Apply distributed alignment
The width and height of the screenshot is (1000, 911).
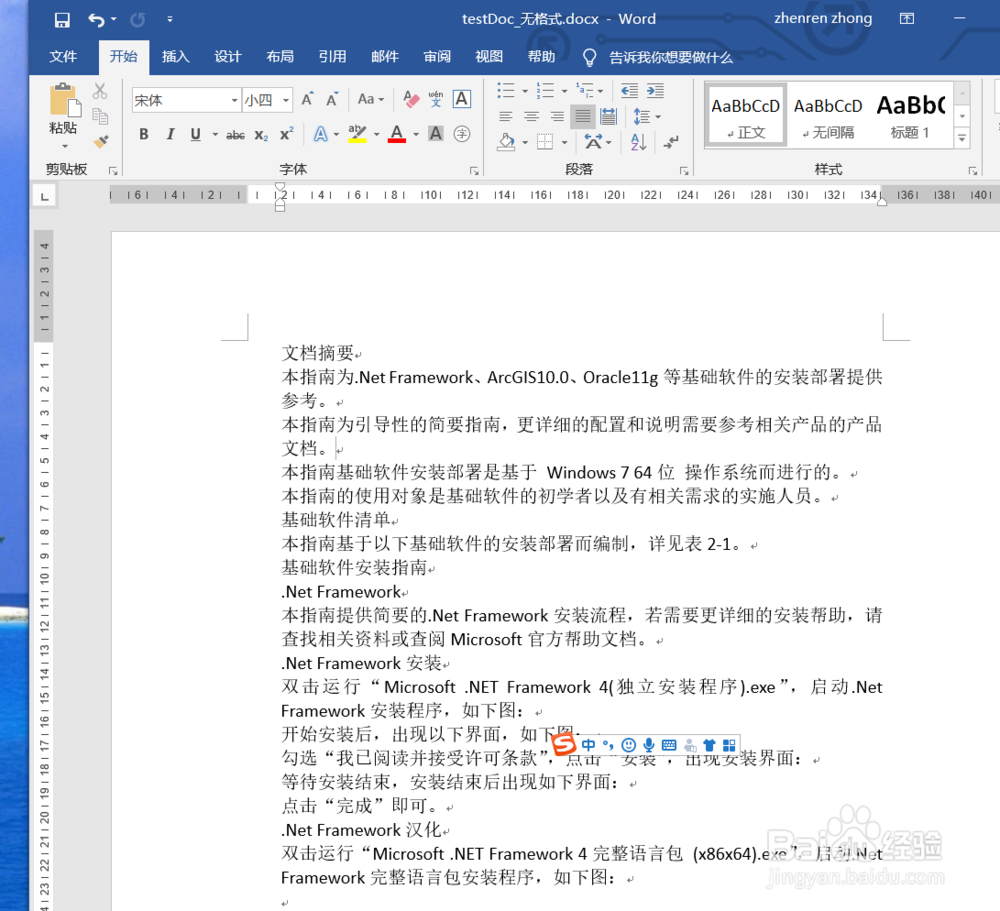click(608, 116)
